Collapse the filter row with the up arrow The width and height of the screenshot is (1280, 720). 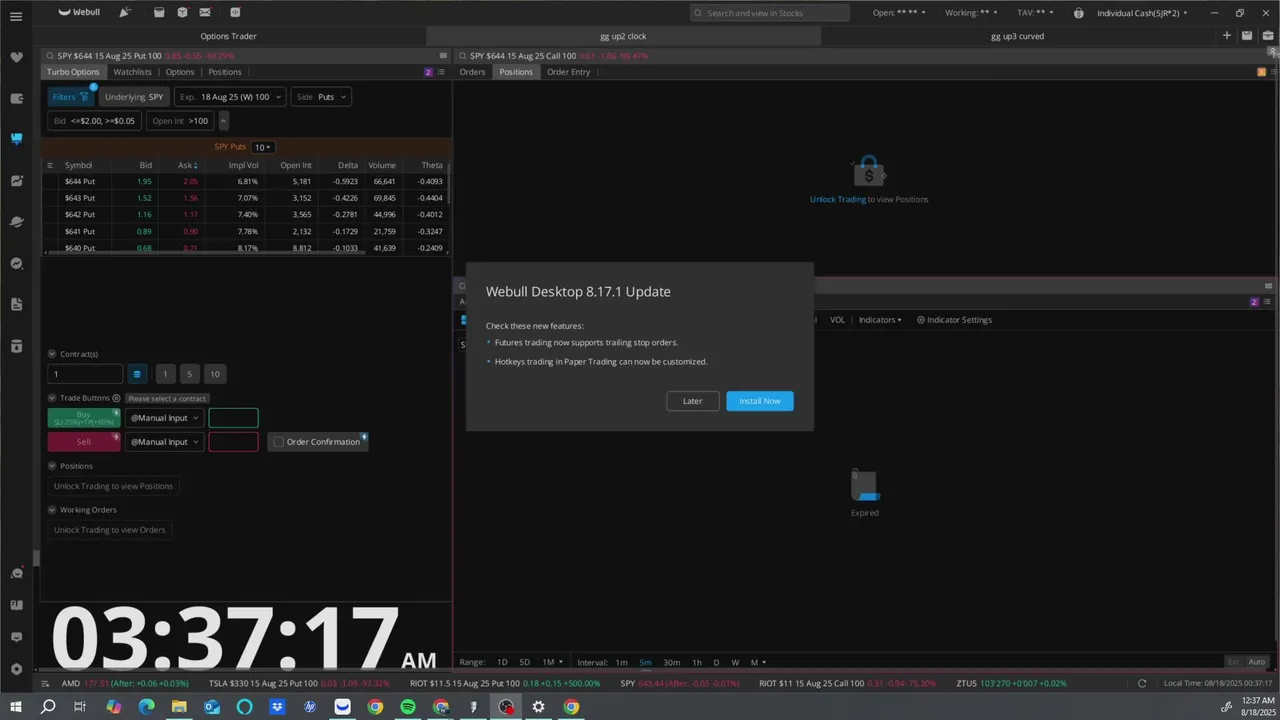[224, 121]
